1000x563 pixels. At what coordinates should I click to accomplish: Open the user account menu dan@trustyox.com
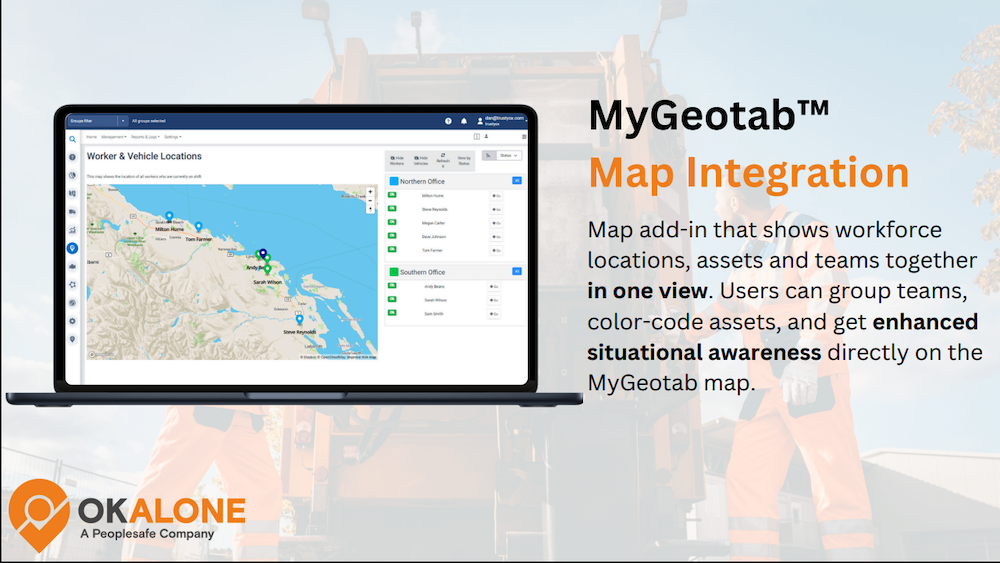[501, 121]
